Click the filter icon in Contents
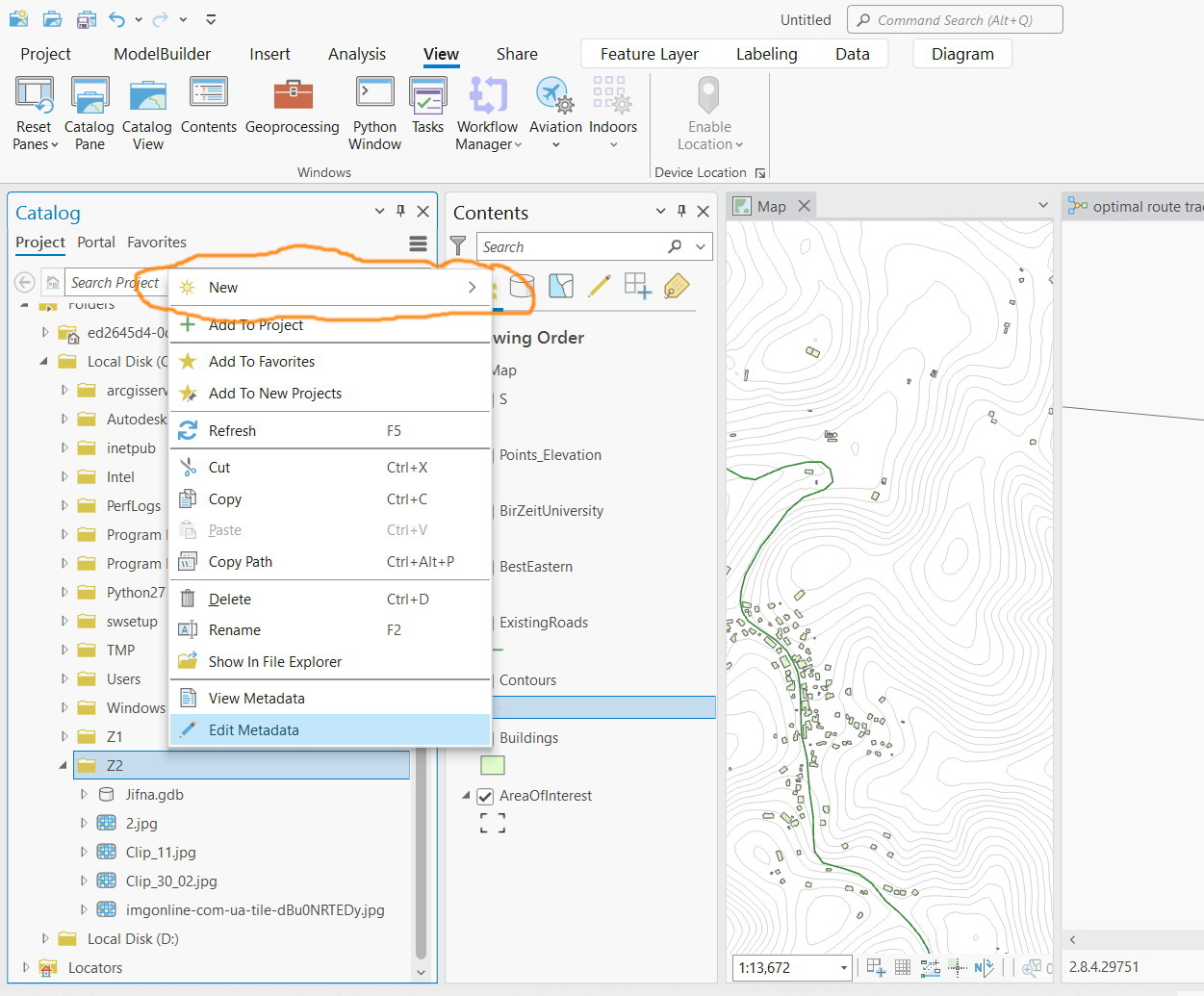This screenshot has height=996, width=1204. [459, 246]
